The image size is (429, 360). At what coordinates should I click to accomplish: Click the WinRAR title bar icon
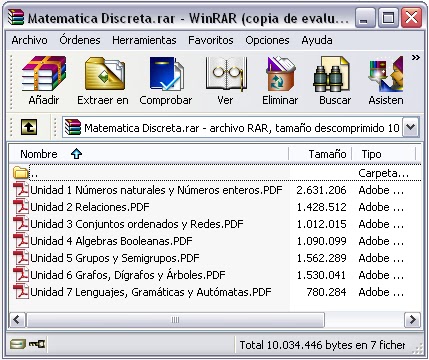tap(16, 17)
